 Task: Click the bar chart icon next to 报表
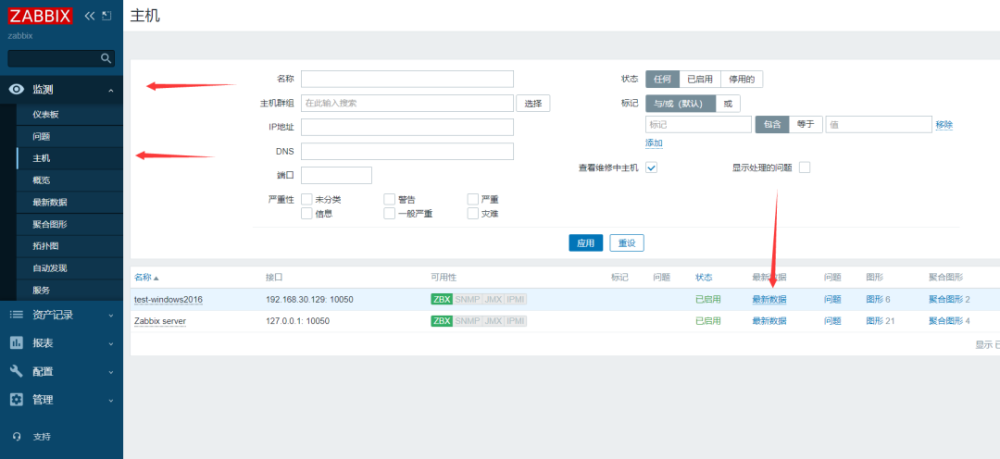(x=17, y=343)
